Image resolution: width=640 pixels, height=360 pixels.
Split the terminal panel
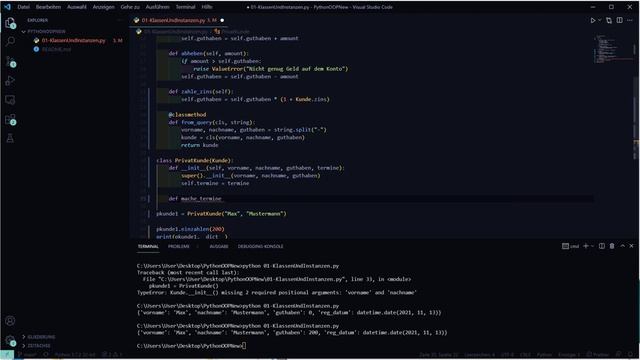click(602, 246)
